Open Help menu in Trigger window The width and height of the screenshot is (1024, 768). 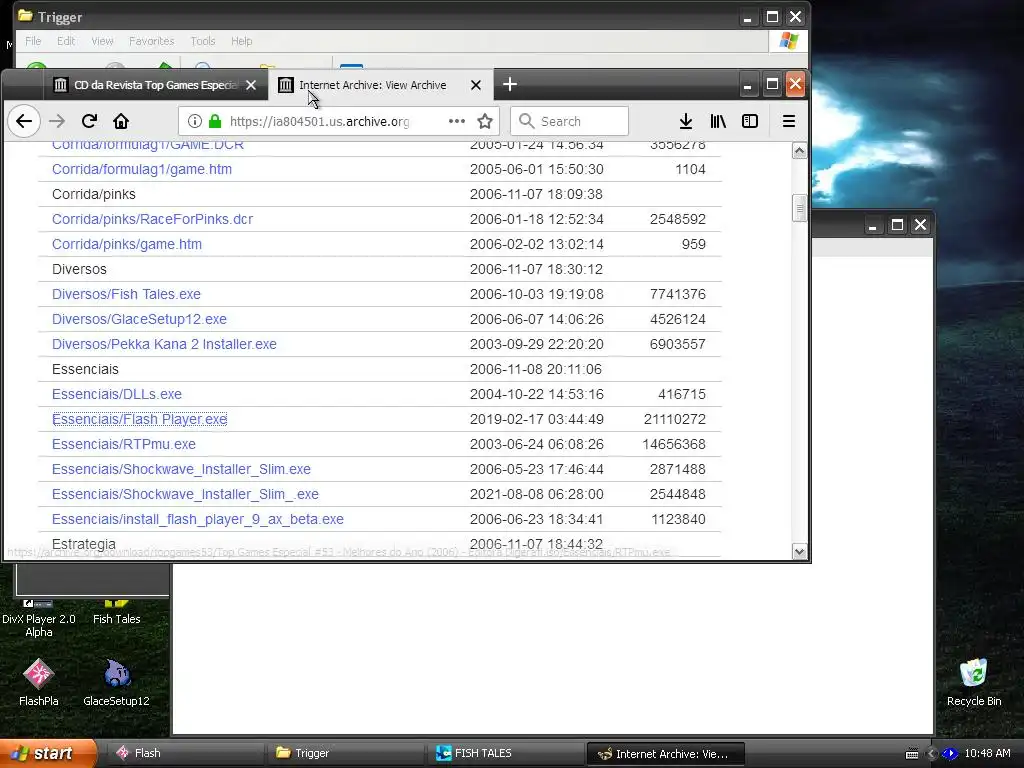coord(241,41)
